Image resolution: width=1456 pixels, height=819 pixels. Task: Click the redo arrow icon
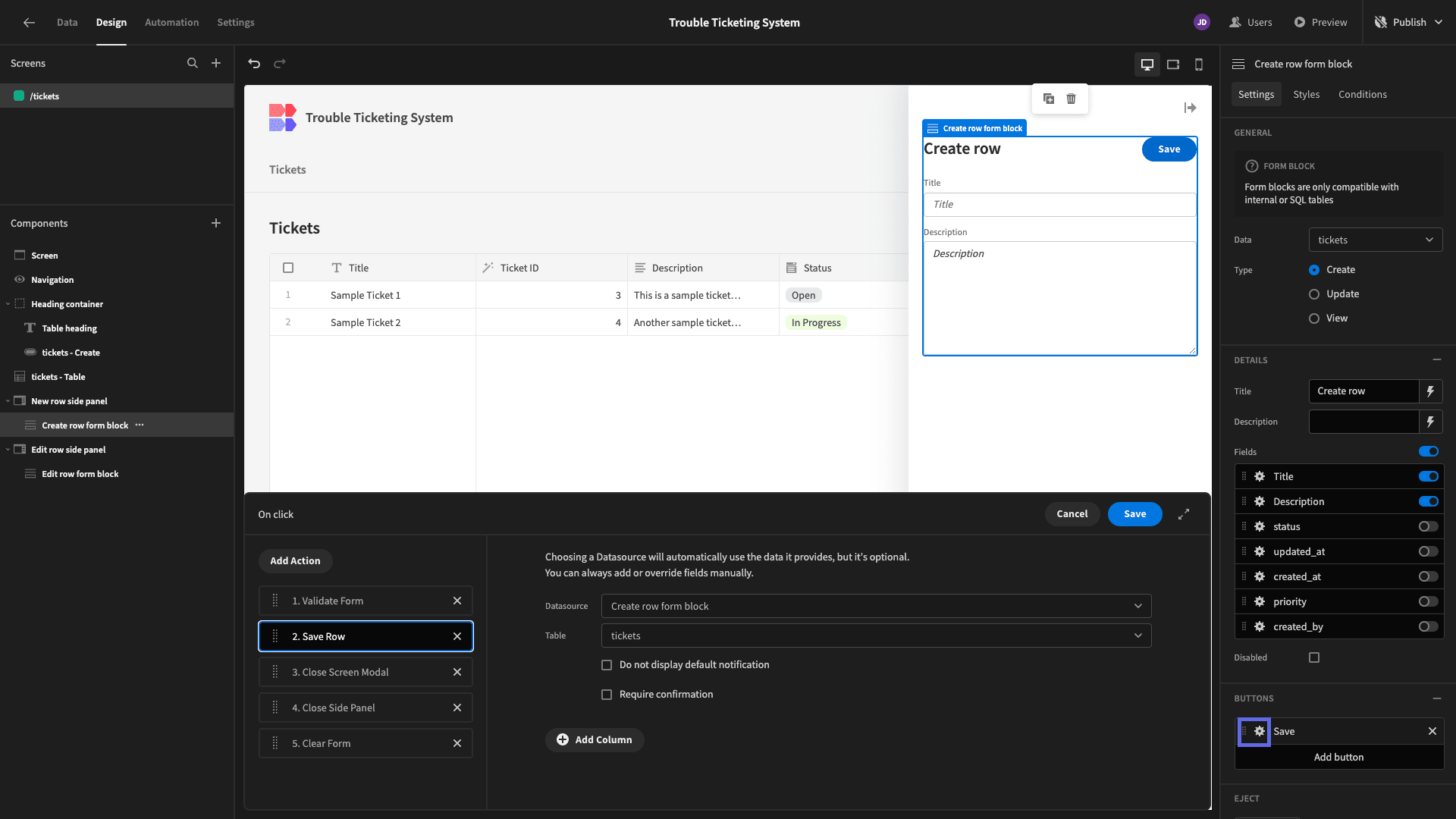tap(280, 64)
